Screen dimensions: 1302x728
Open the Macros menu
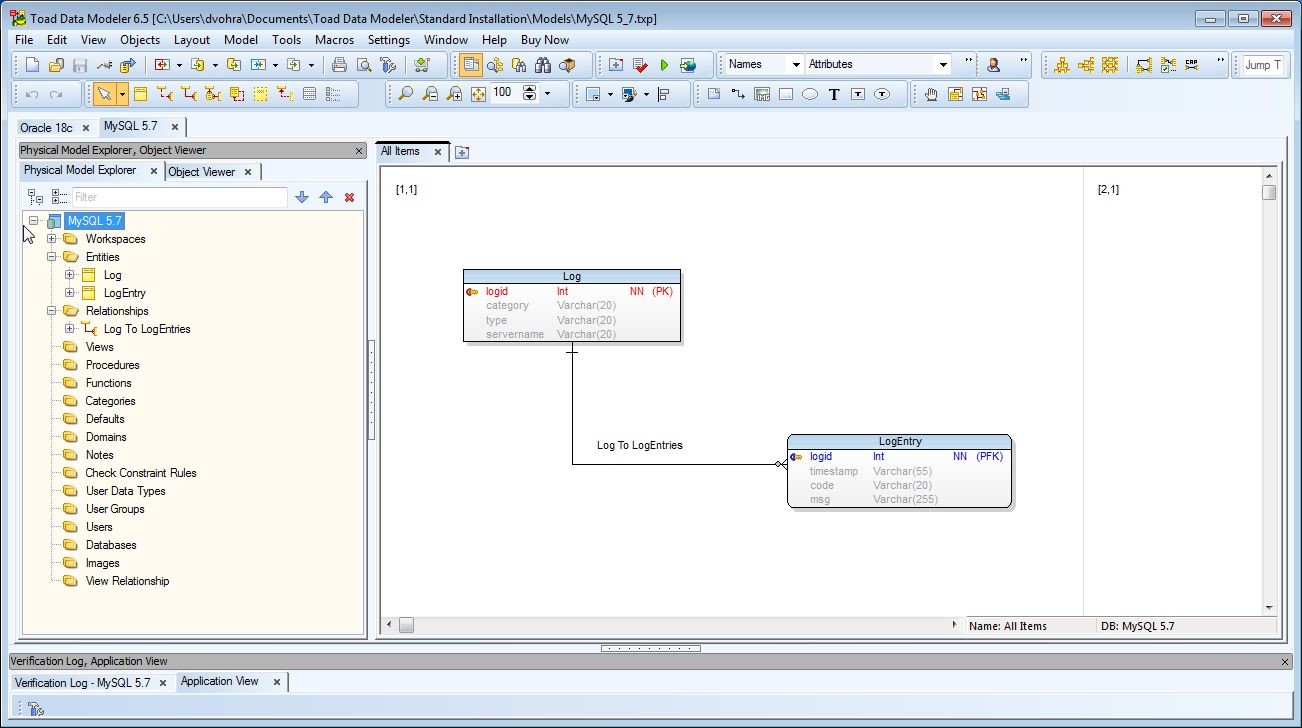point(334,40)
